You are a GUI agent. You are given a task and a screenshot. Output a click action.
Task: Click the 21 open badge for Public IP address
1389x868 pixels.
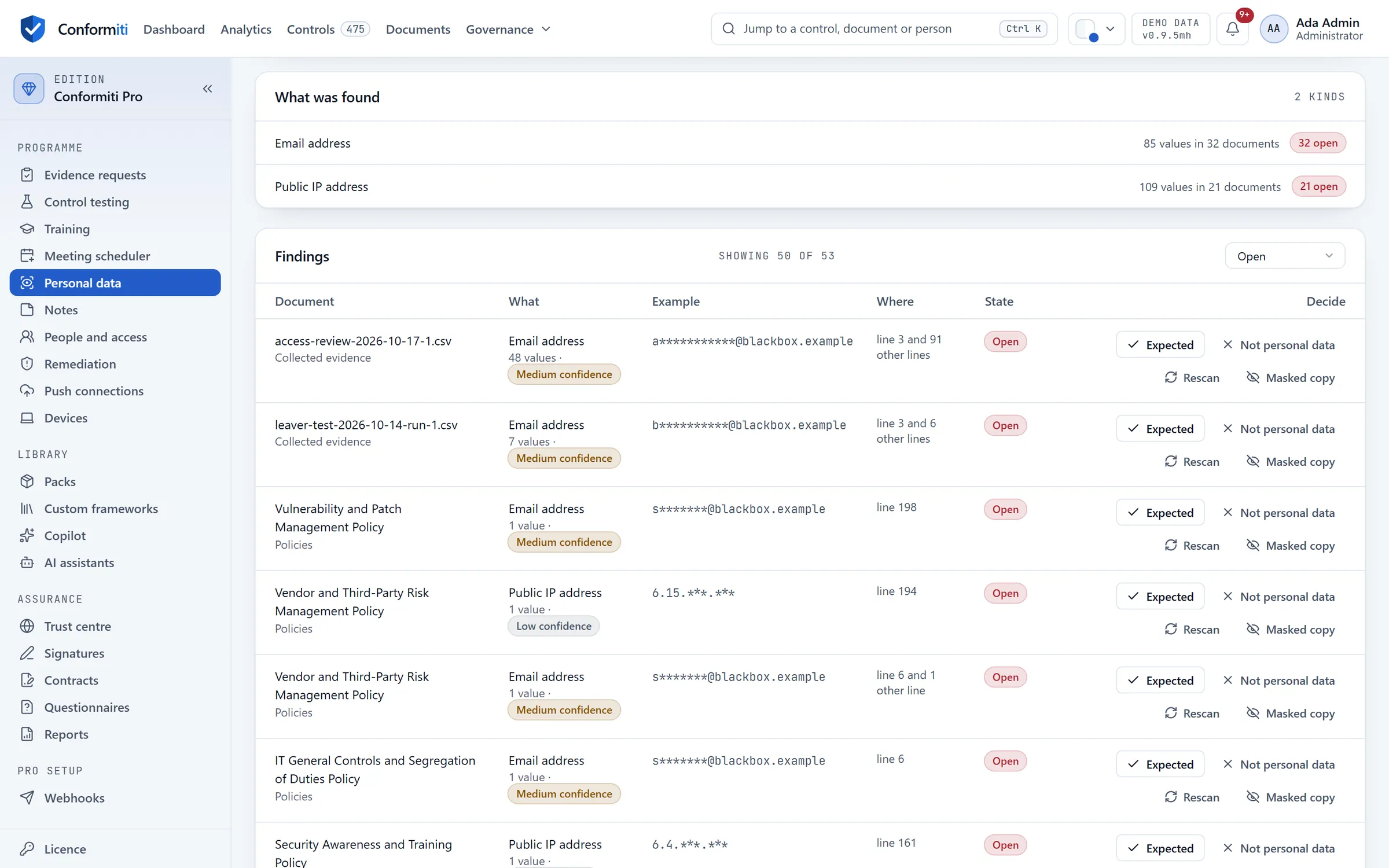point(1318,186)
